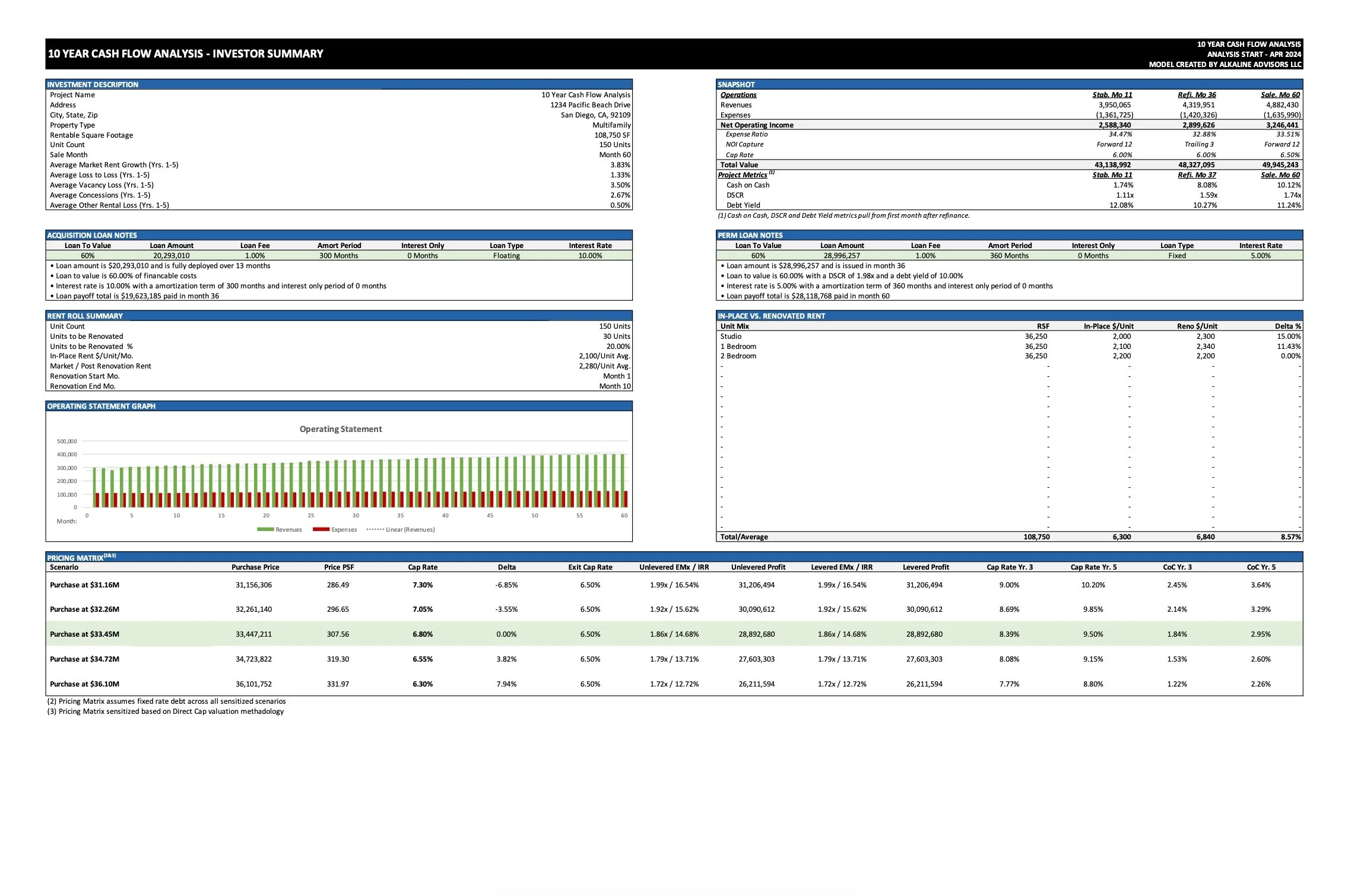Click the Net Operating Income row label

756,125
